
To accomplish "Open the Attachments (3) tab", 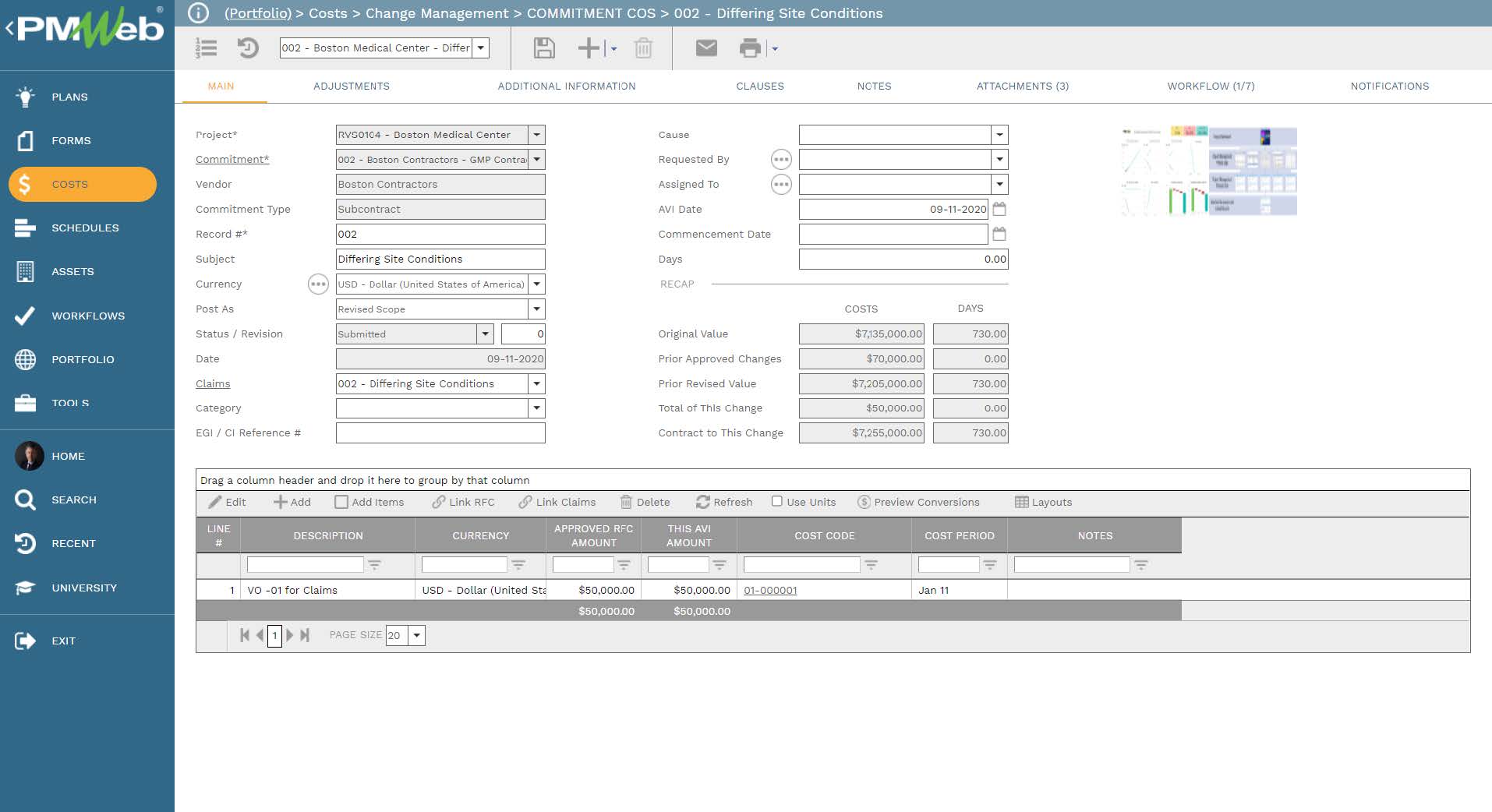I will 1023,86.
